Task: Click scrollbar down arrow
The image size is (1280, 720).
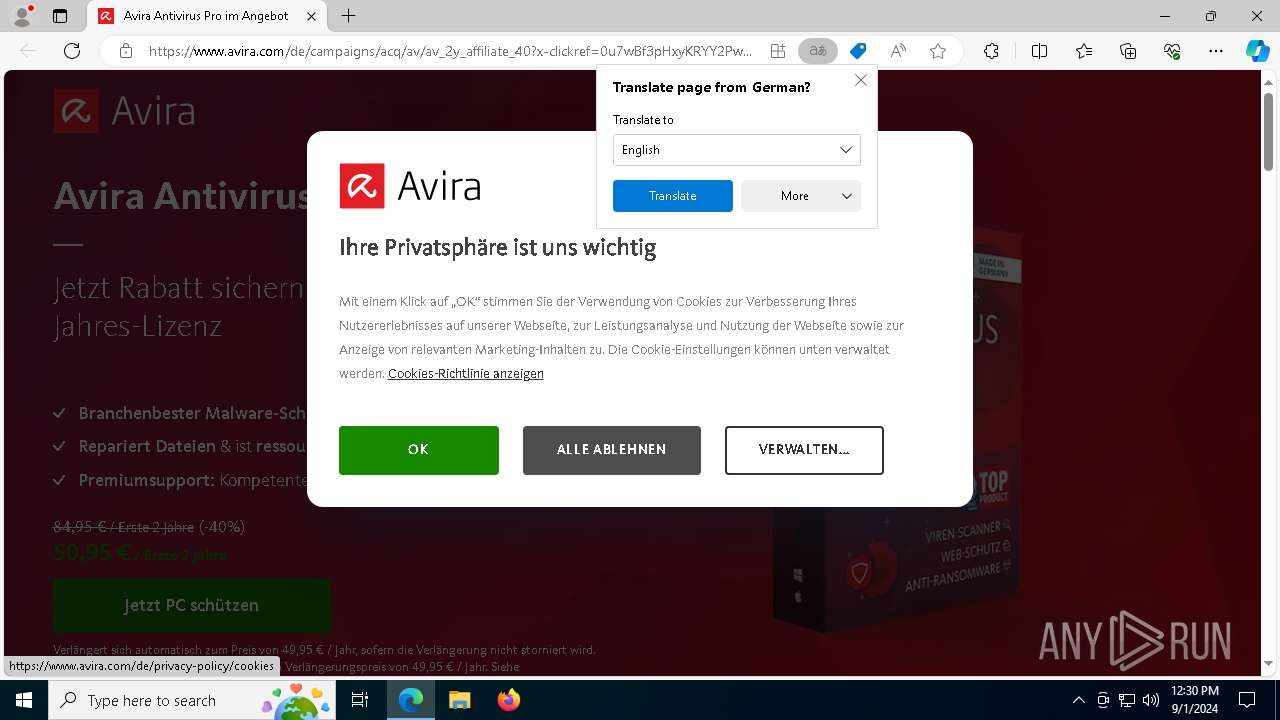Action: coord(1269,663)
